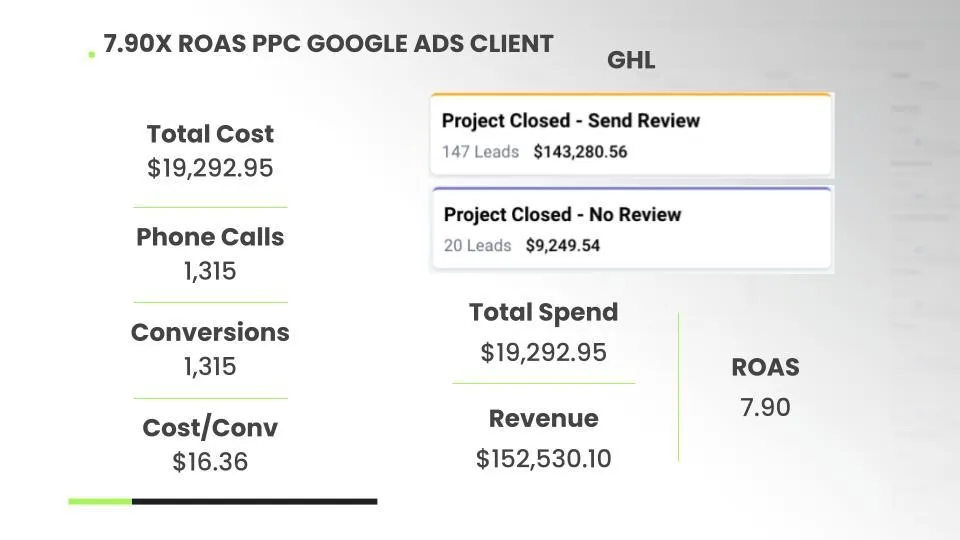
Task: Click the $9,249.54 pipeline value
Action: [x=563, y=246]
